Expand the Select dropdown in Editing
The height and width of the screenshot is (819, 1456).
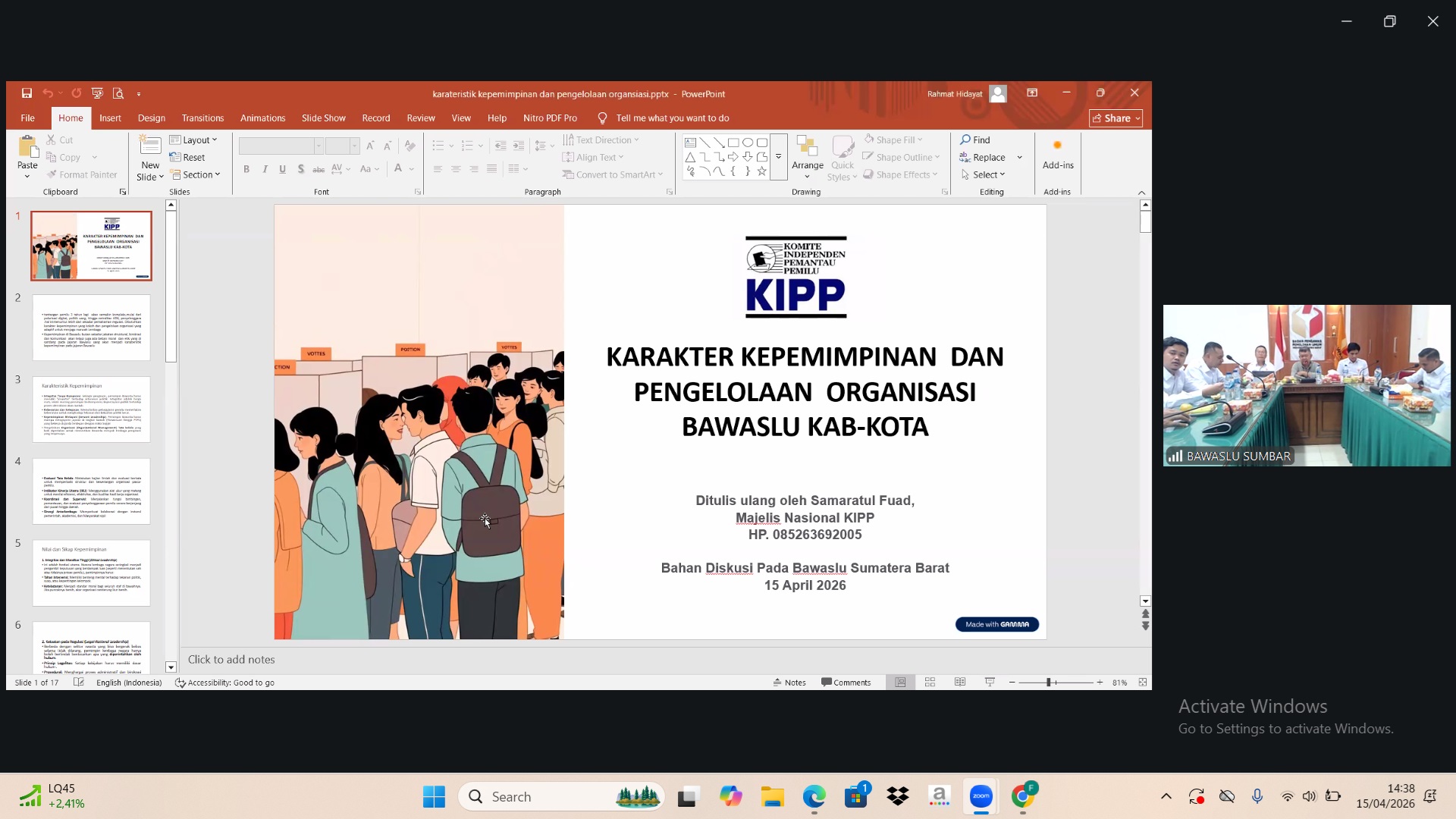(983, 174)
